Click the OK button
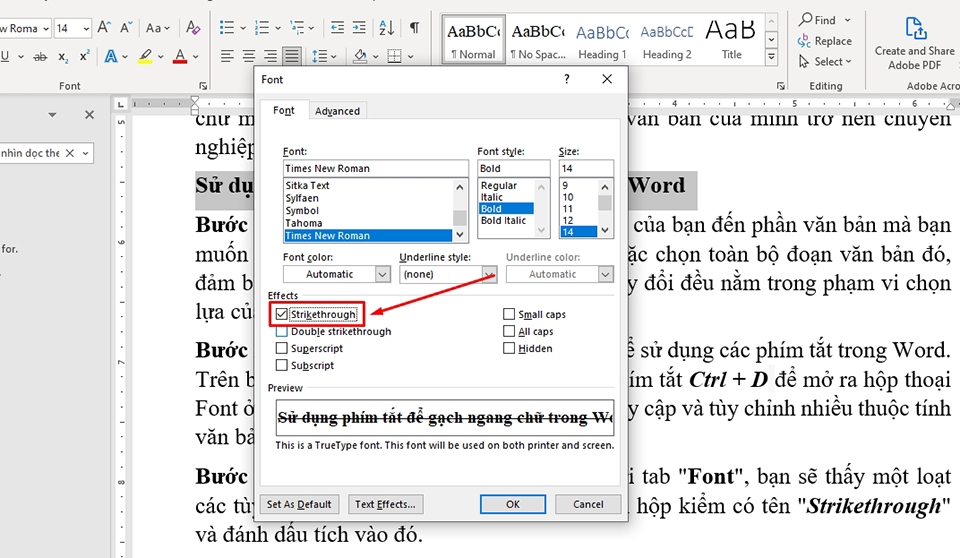Viewport: 960px width, 558px height. click(x=513, y=504)
